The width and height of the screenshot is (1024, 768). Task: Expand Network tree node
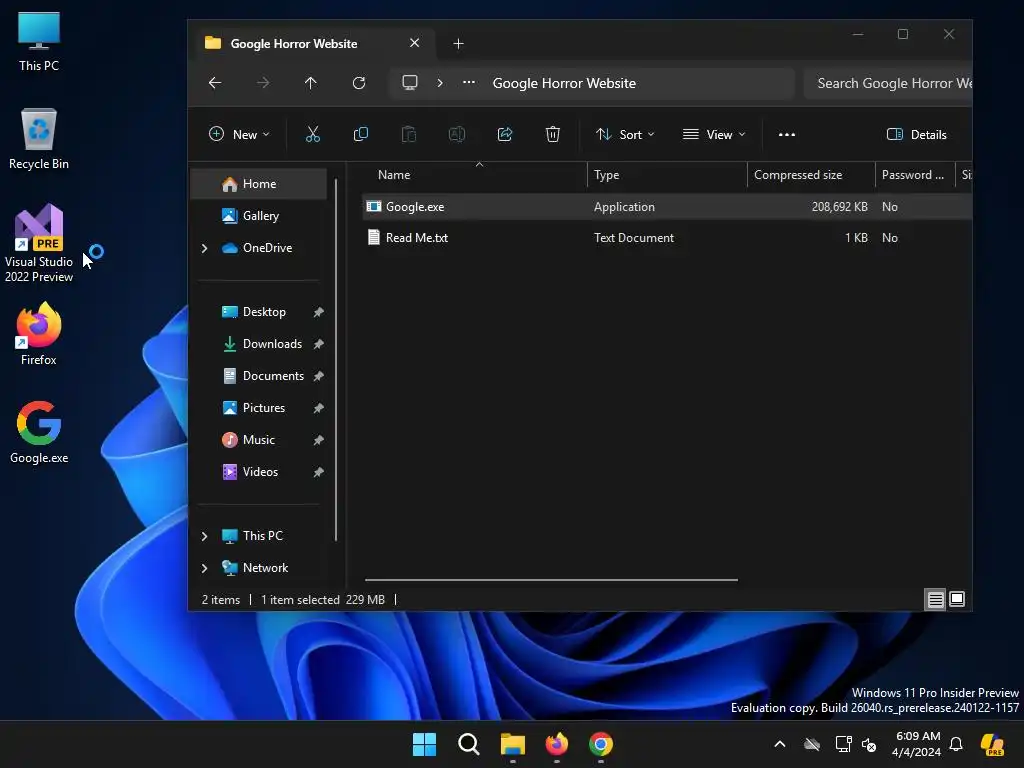click(204, 568)
